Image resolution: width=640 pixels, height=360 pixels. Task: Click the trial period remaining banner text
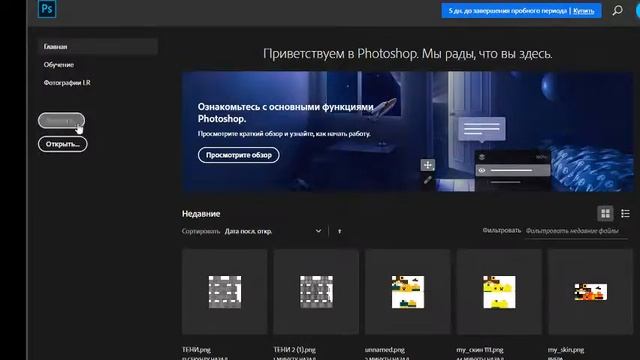click(508, 11)
